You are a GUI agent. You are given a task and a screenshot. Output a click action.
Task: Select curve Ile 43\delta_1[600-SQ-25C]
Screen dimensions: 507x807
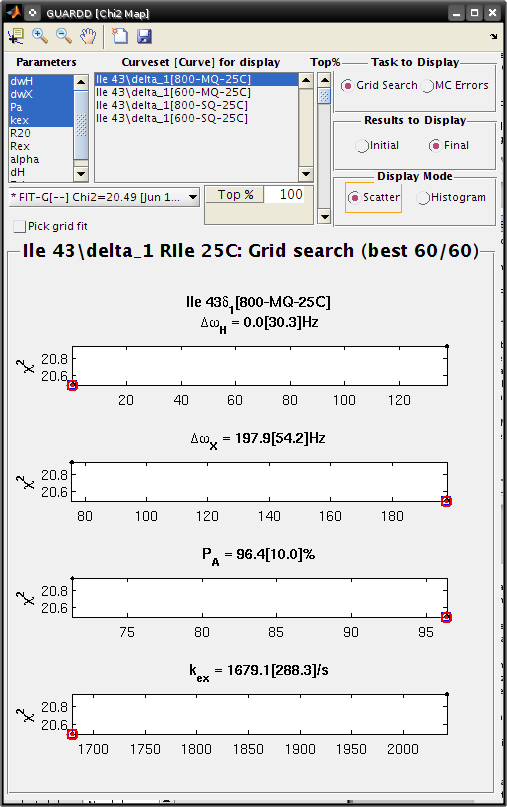click(196, 118)
